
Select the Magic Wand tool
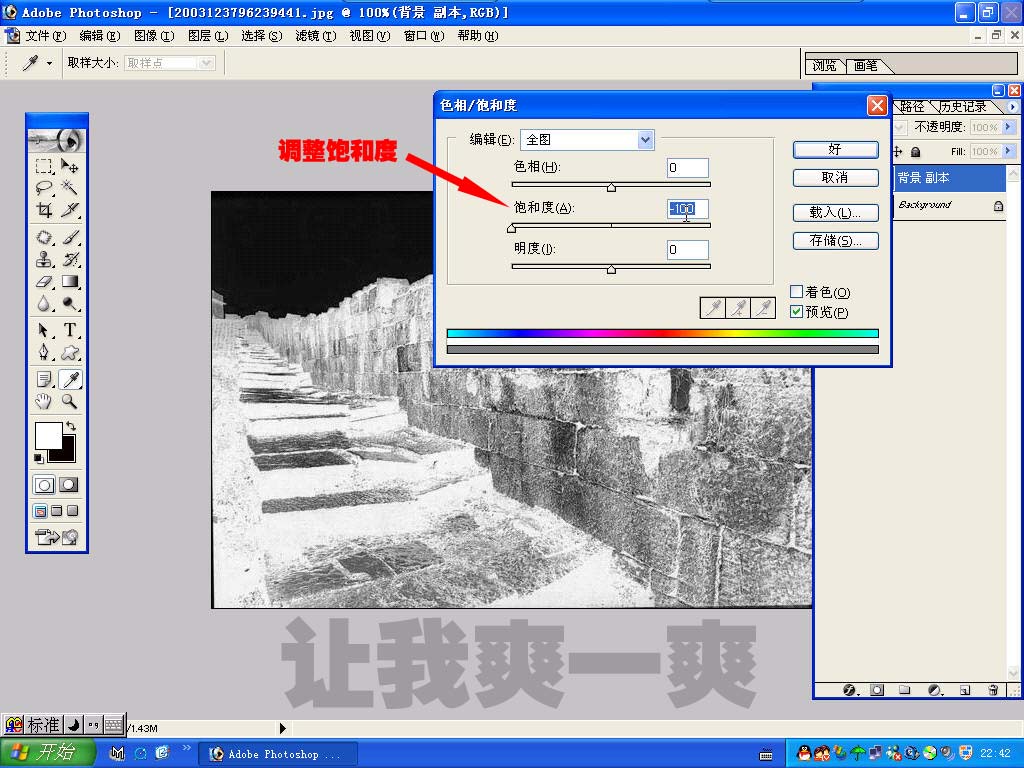pyautogui.click(x=70, y=187)
